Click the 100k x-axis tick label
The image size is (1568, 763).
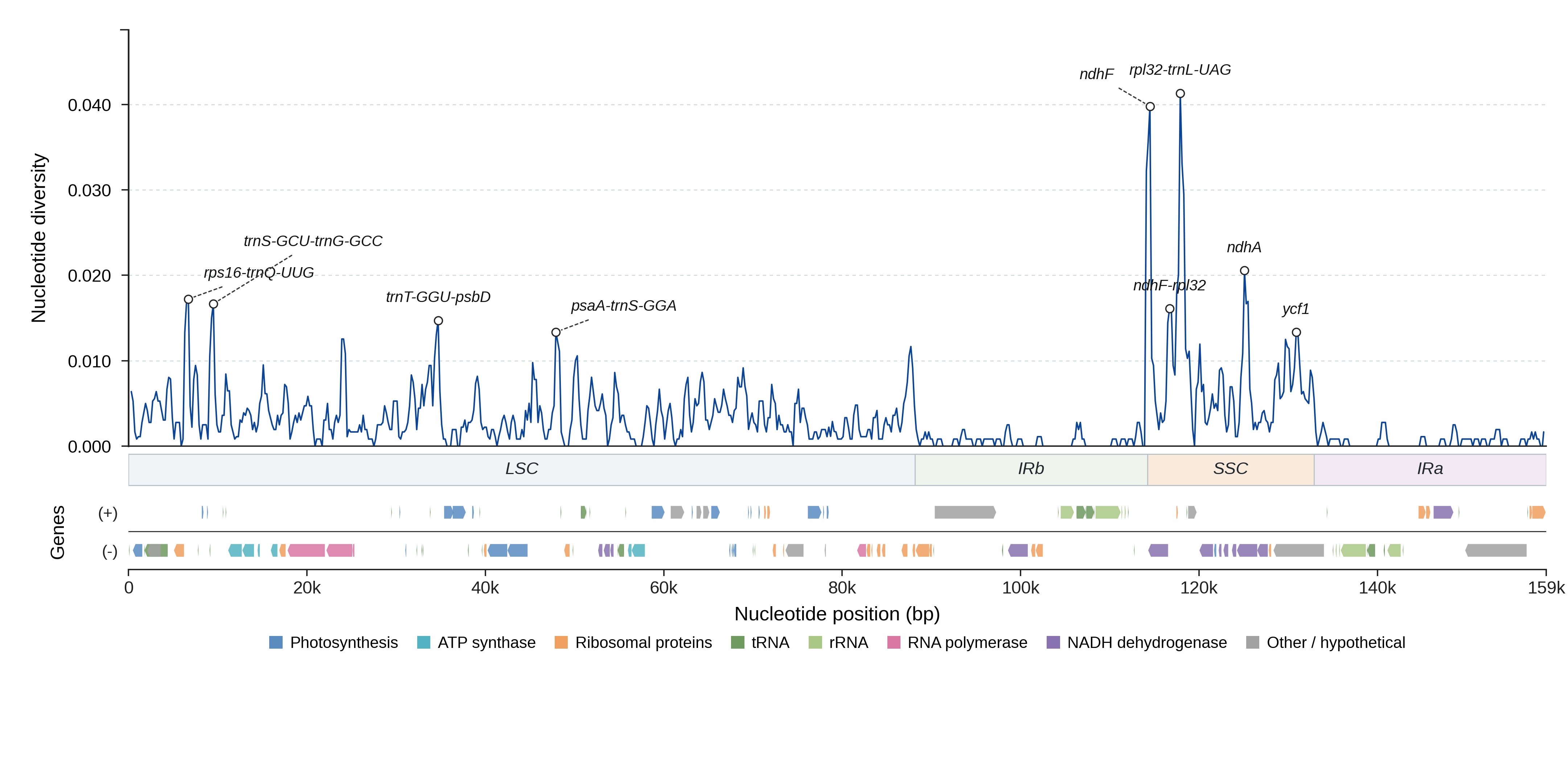pos(1021,588)
